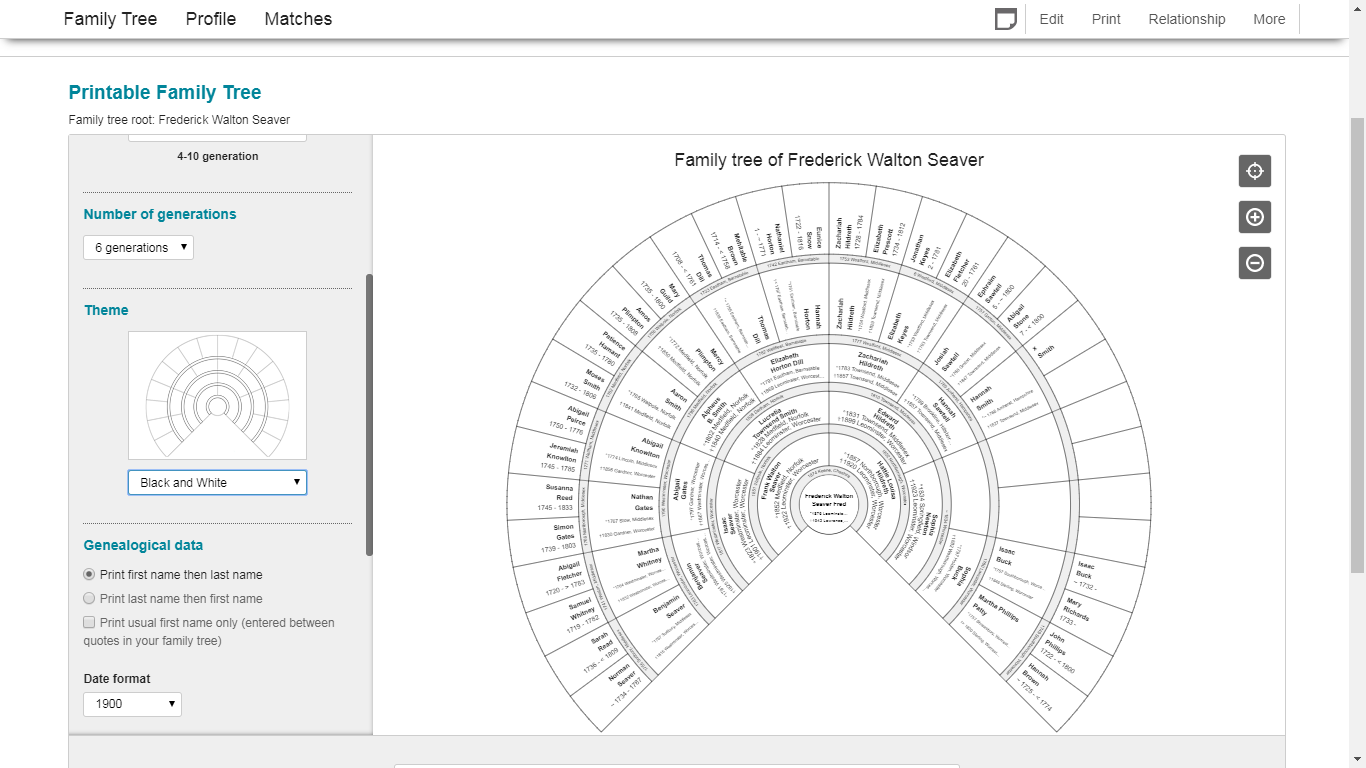This screenshot has width=1366, height=768.
Task: Click Print in the top bar
Action: [1105, 18]
